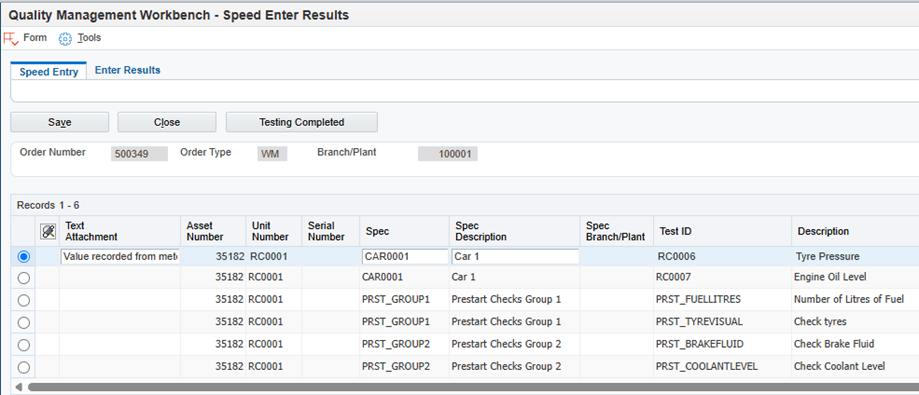Click the Spec field CAR0001 in first row
919x395 pixels.
coord(405,256)
